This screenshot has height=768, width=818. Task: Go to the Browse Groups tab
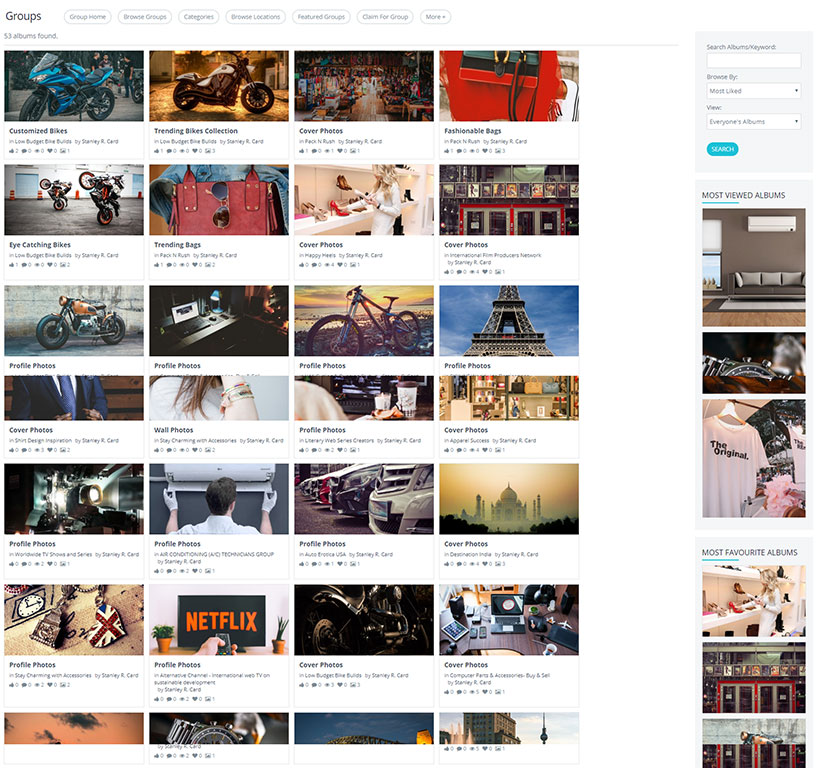(x=145, y=17)
